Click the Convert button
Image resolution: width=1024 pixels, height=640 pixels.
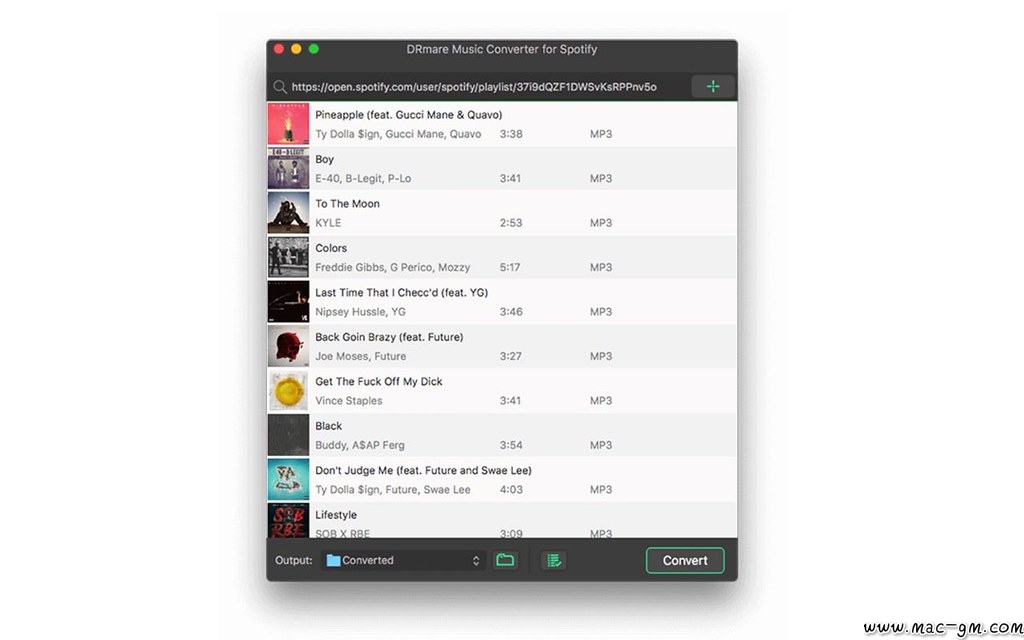[685, 560]
